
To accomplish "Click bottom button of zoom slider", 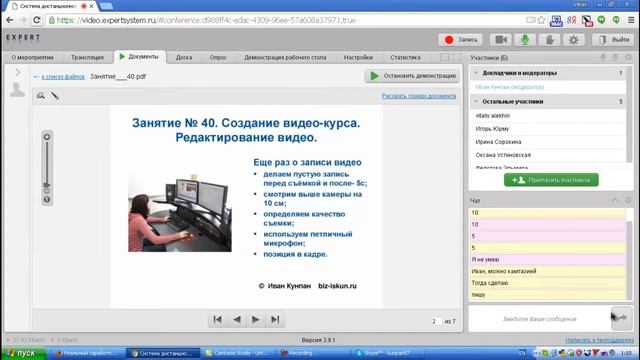I will point(47,200).
